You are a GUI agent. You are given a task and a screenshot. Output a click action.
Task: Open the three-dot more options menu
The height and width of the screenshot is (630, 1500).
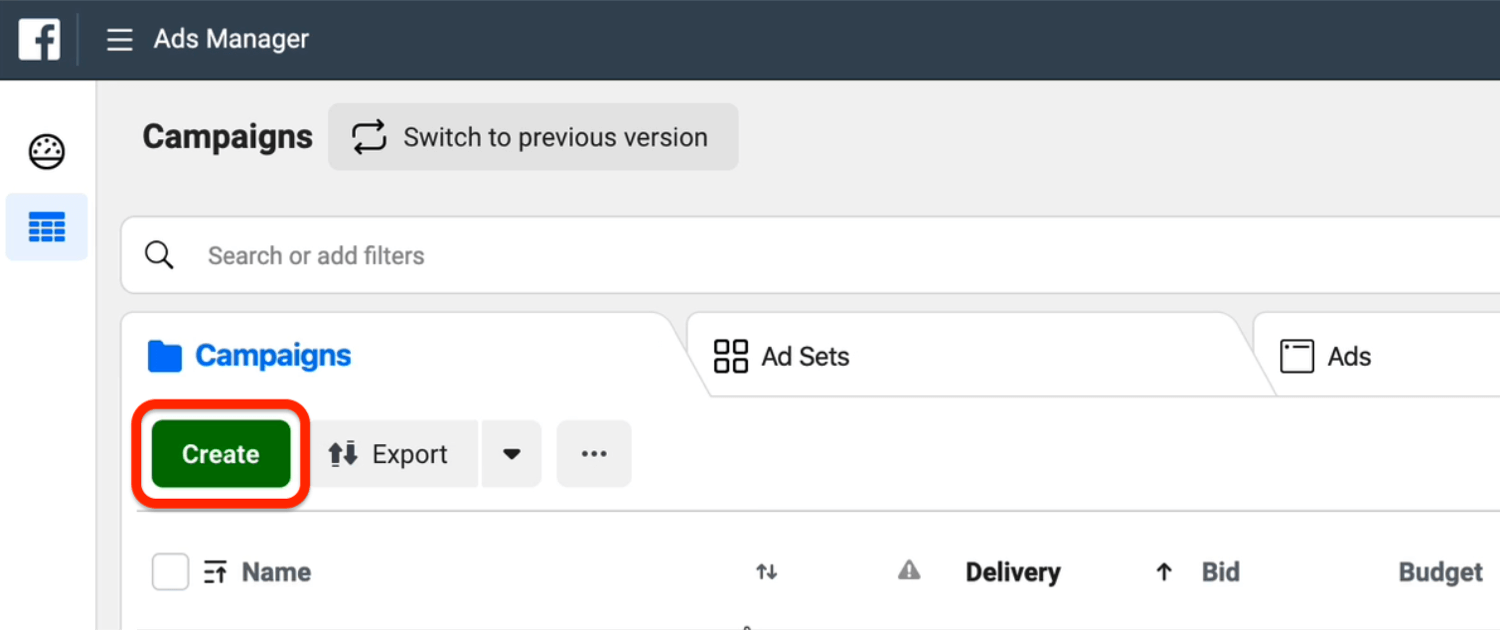[594, 454]
